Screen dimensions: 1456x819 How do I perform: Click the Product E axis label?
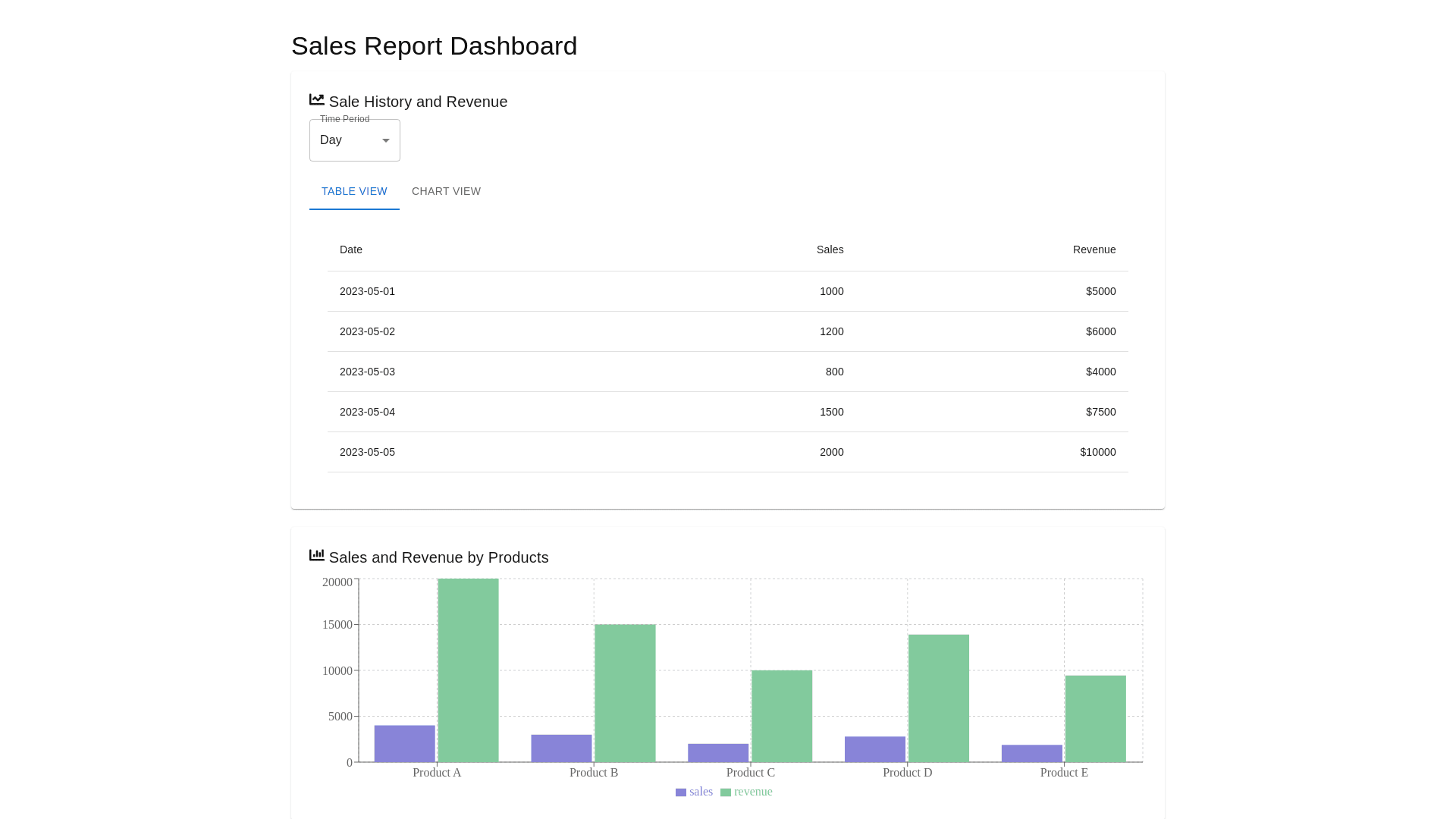point(1064,773)
